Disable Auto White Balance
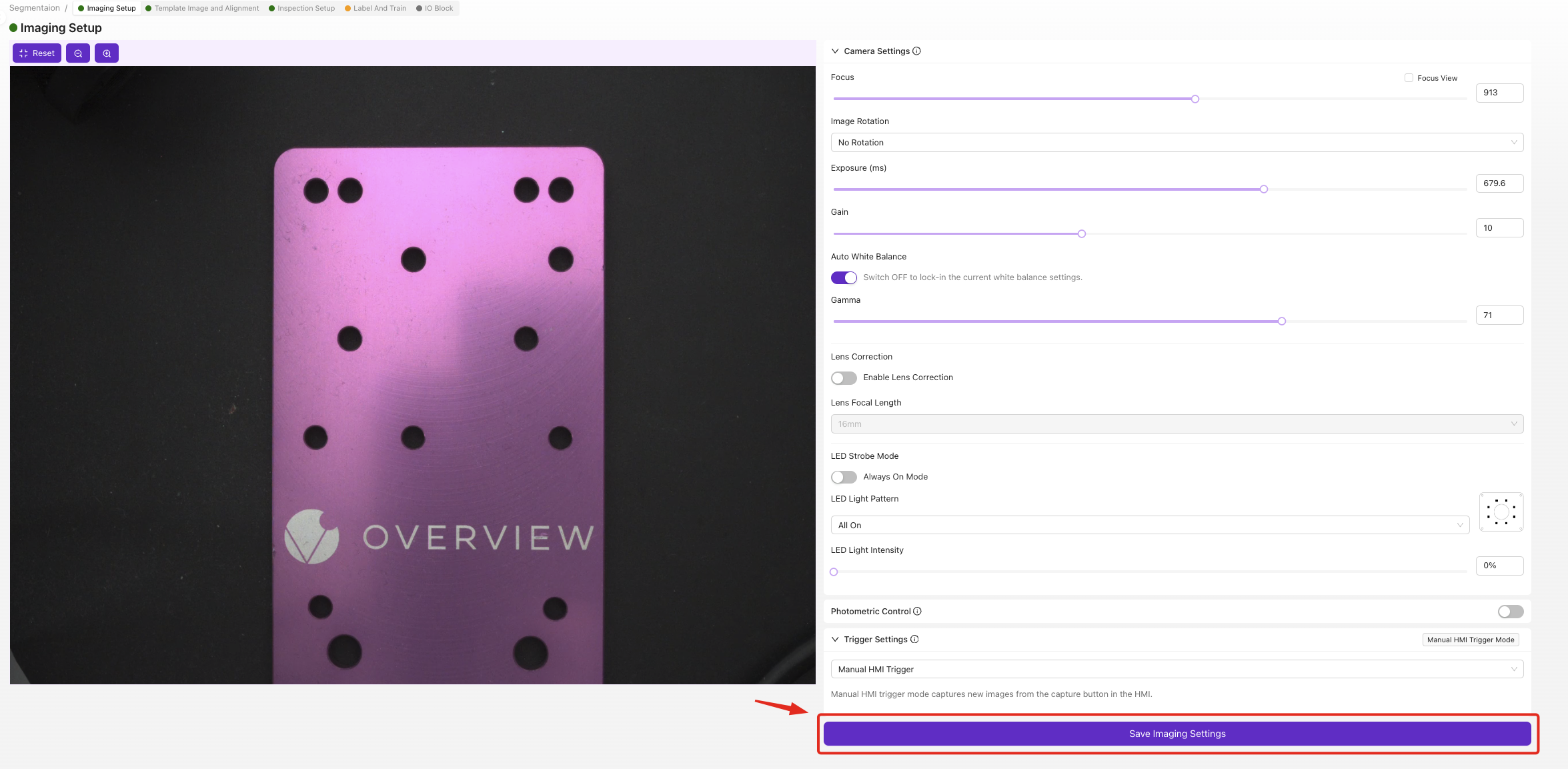Viewport: 1568px width, 769px height. (844, 277)
